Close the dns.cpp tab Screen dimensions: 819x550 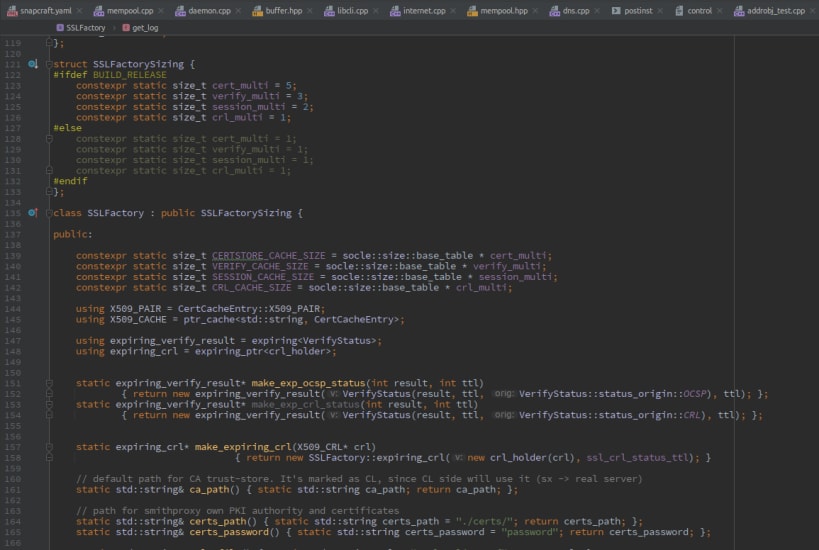tap(597, 10)
